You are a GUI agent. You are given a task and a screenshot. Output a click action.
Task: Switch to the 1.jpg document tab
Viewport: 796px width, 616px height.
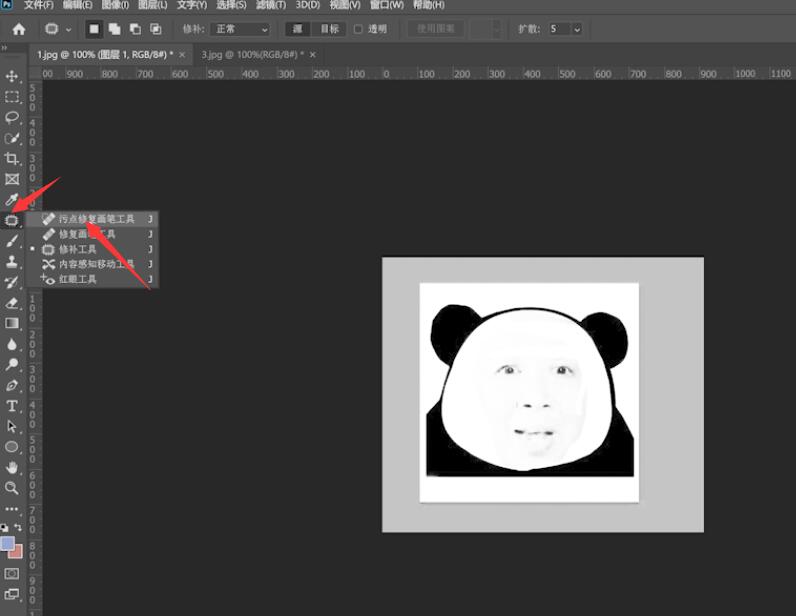pyautogui.click(x=105, y=54)
